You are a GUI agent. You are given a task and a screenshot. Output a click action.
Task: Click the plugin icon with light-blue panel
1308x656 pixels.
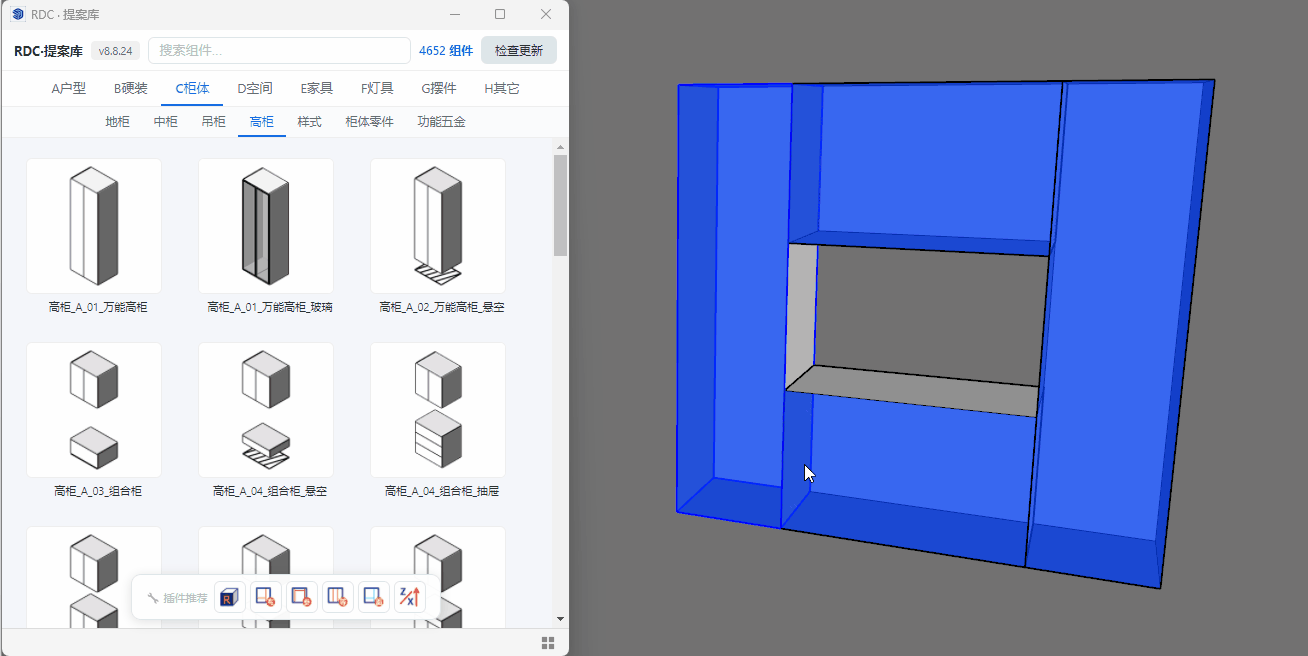coord(374,597)
